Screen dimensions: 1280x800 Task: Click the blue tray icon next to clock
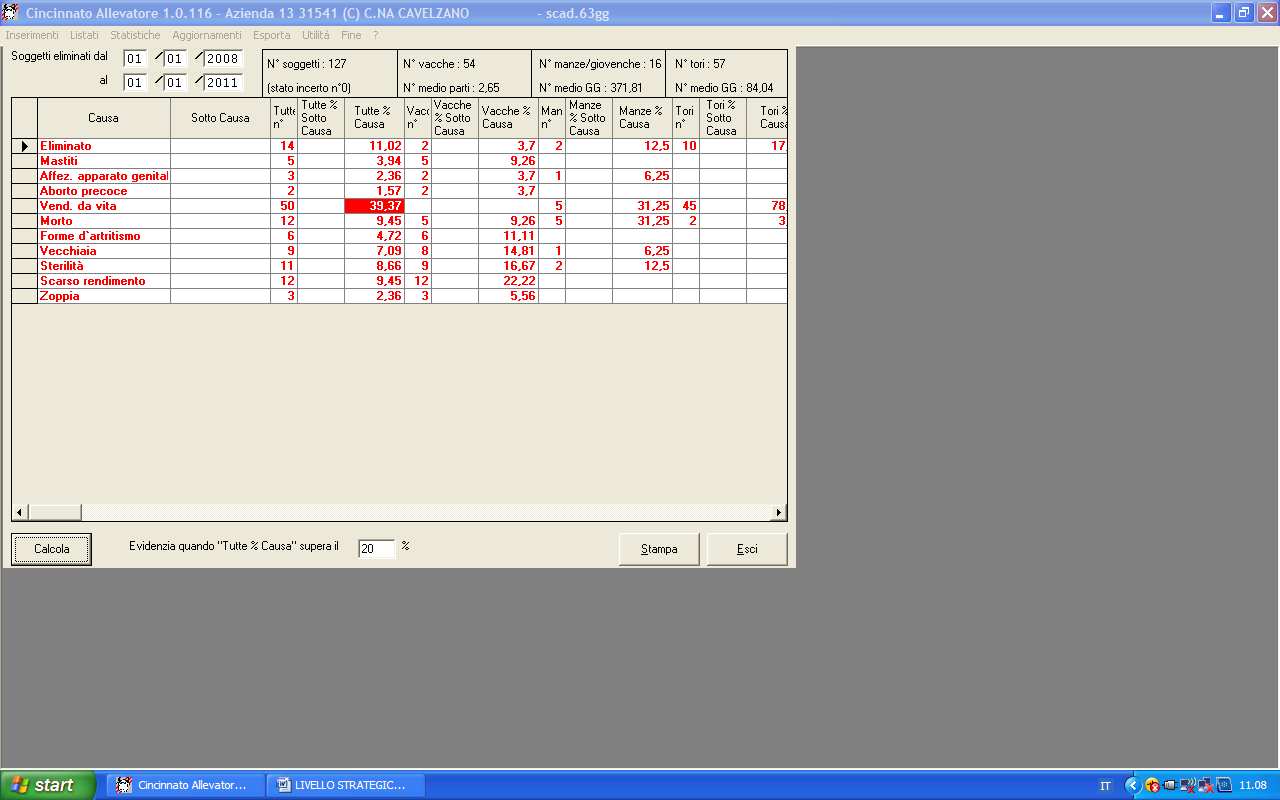[x=1224, y=785]
